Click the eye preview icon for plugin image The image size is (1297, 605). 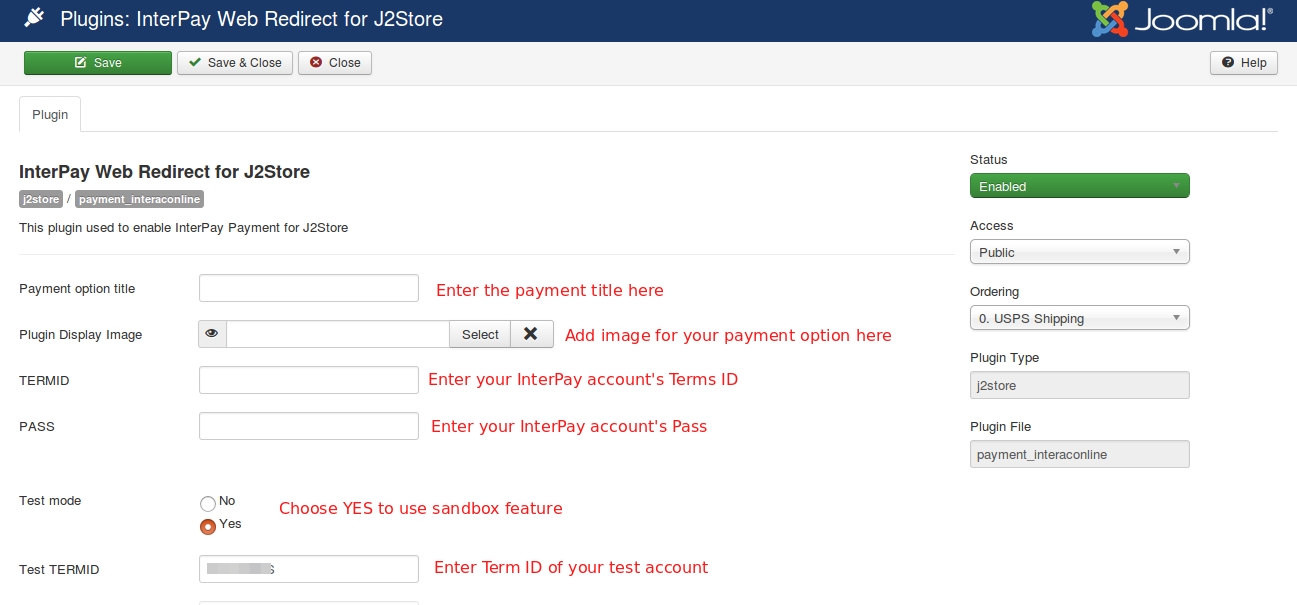[x=212, y=335]
